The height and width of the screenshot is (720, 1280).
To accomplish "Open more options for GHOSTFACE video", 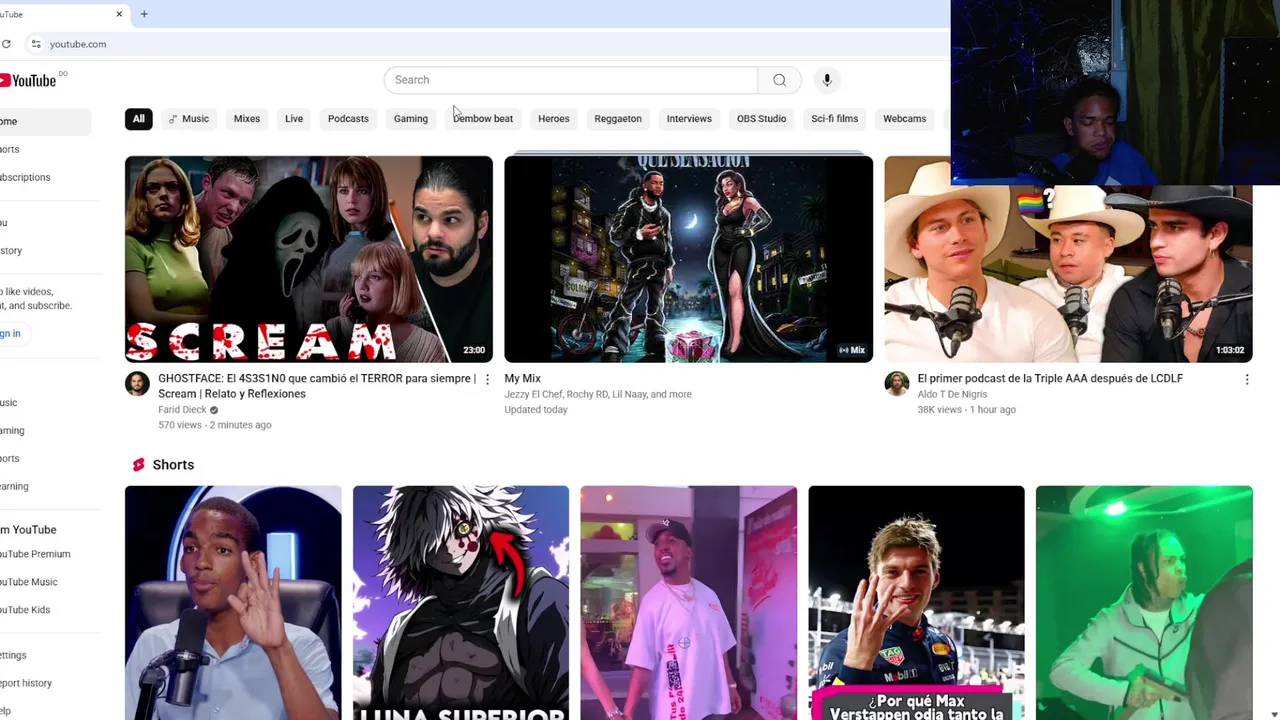I will click(x=487, y=379).
